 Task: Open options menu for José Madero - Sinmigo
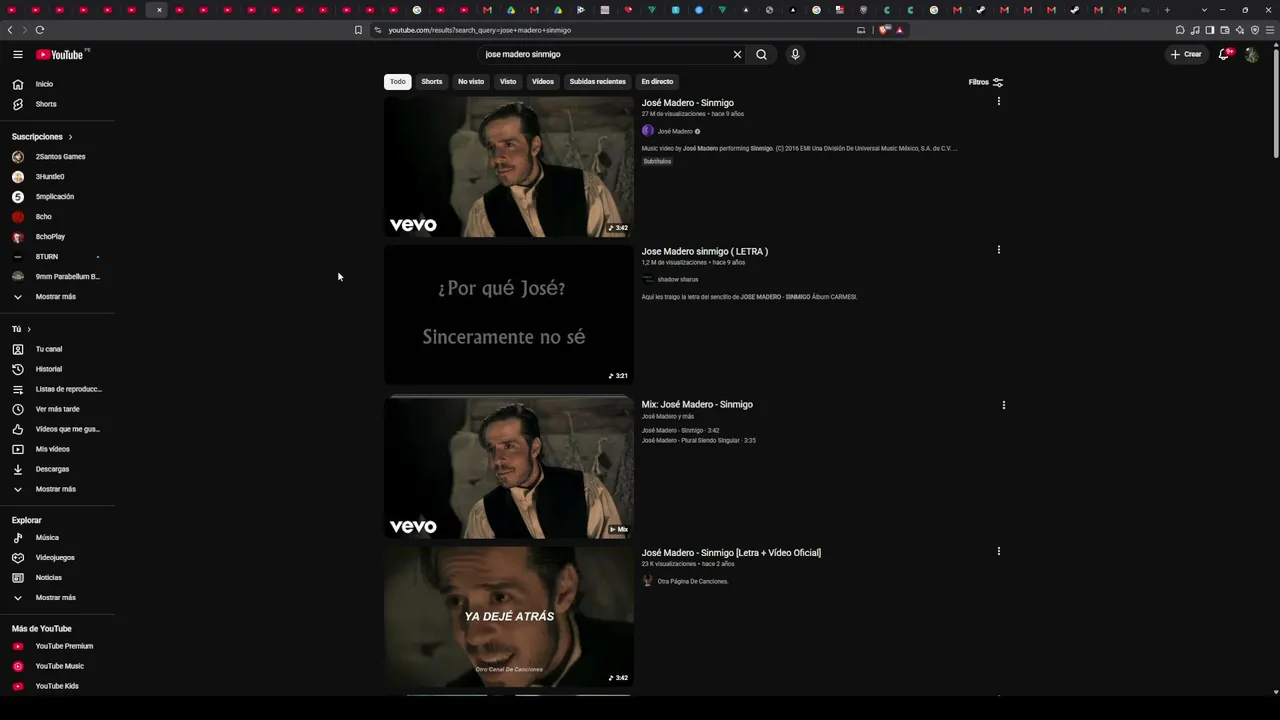tap(998, 101)
